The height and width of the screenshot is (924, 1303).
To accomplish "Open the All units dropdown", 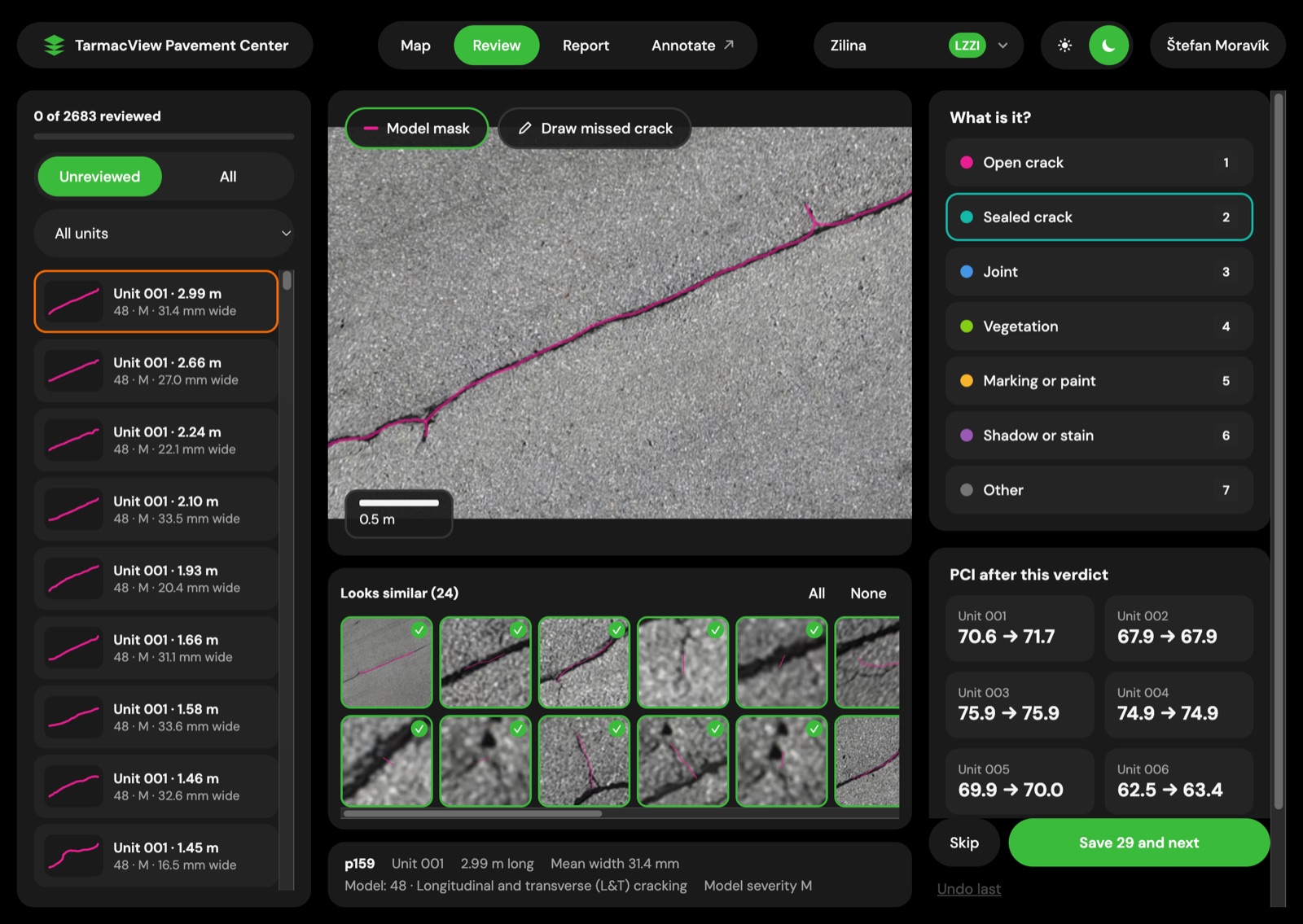I will pyautogui.click(x=164, y=234).
